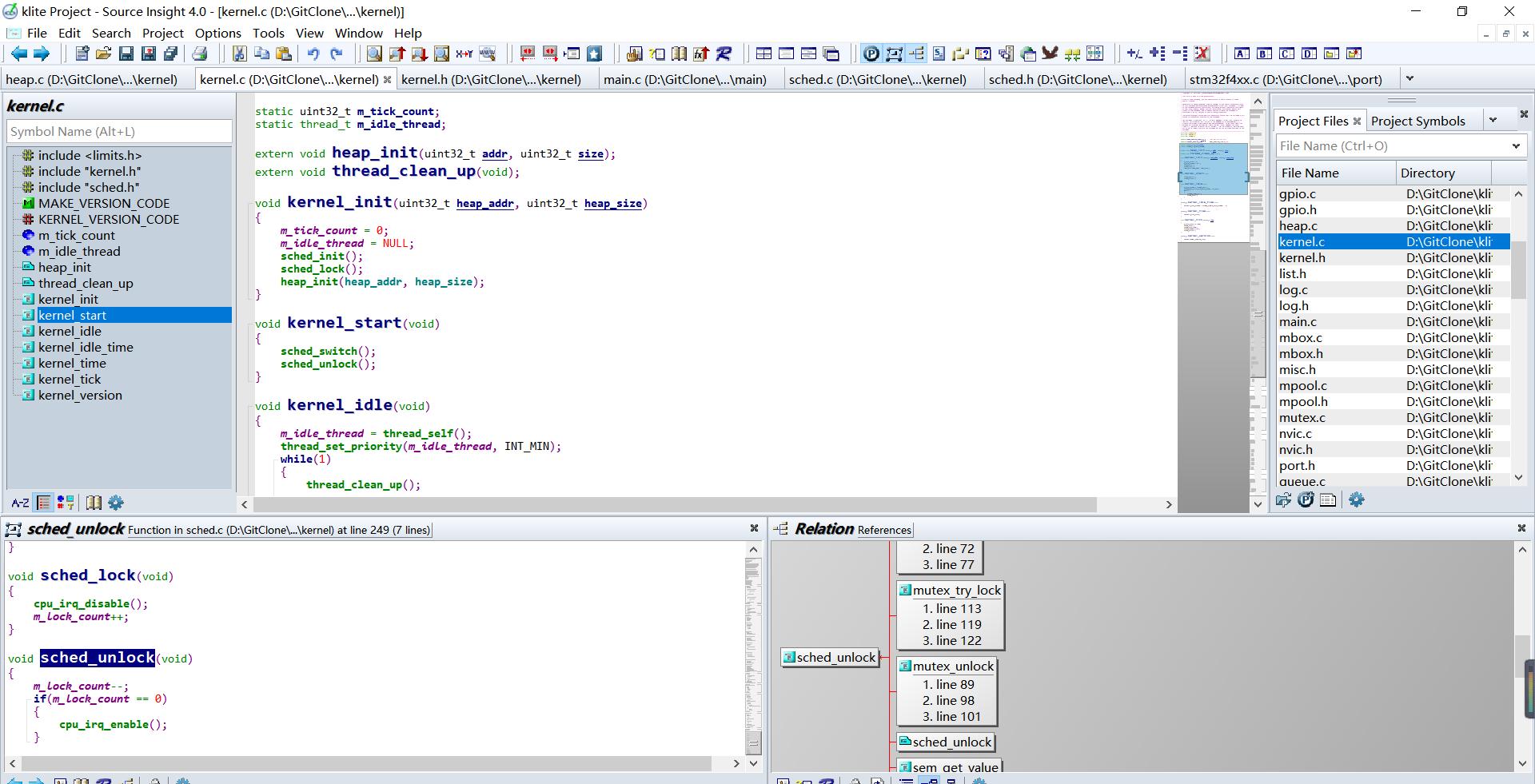Switch to the sched.c tab
The height and width of the screenshot is (784, 1535).
877,79
